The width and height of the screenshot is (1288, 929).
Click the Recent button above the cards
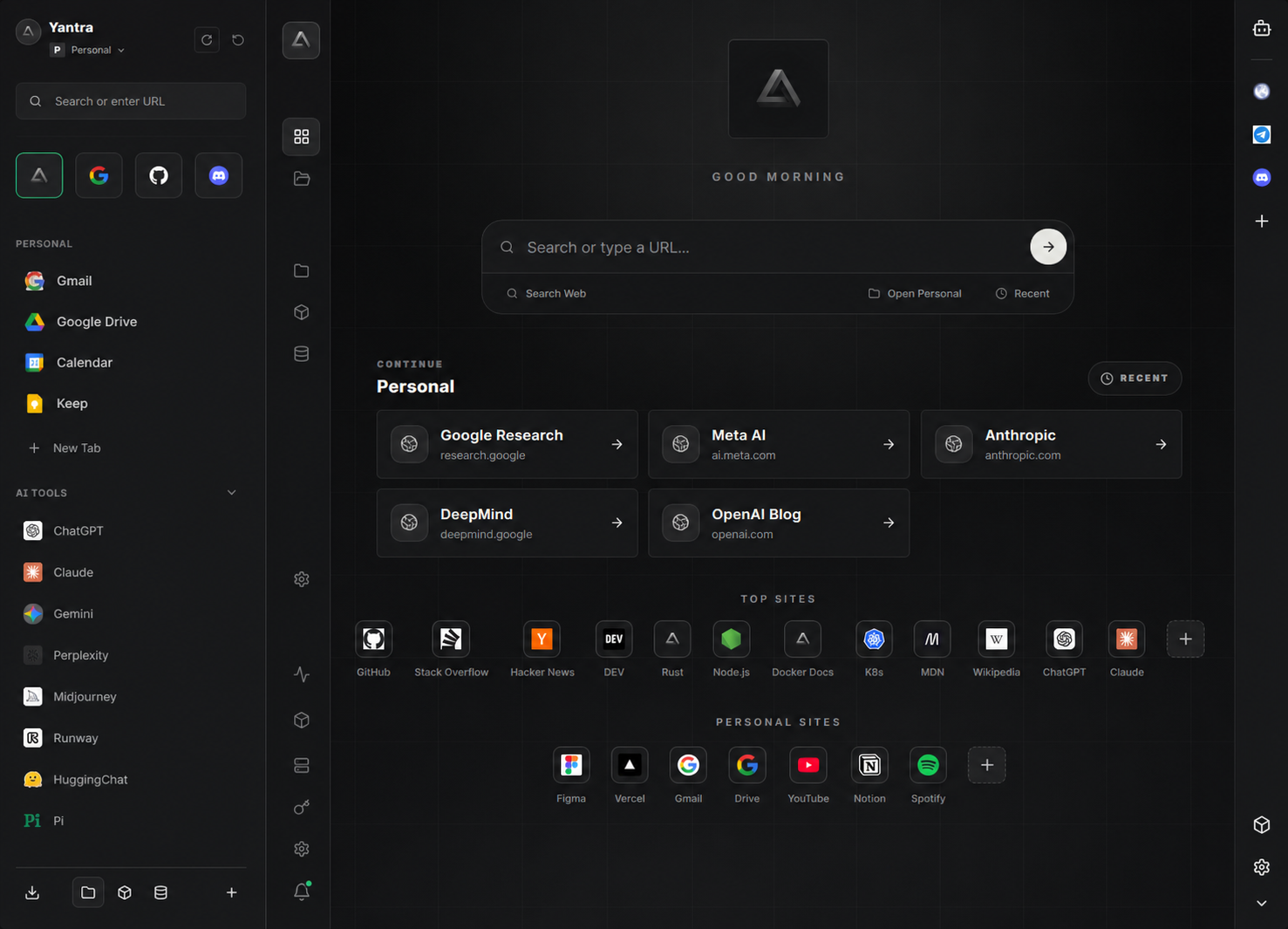click(1135, 379)
